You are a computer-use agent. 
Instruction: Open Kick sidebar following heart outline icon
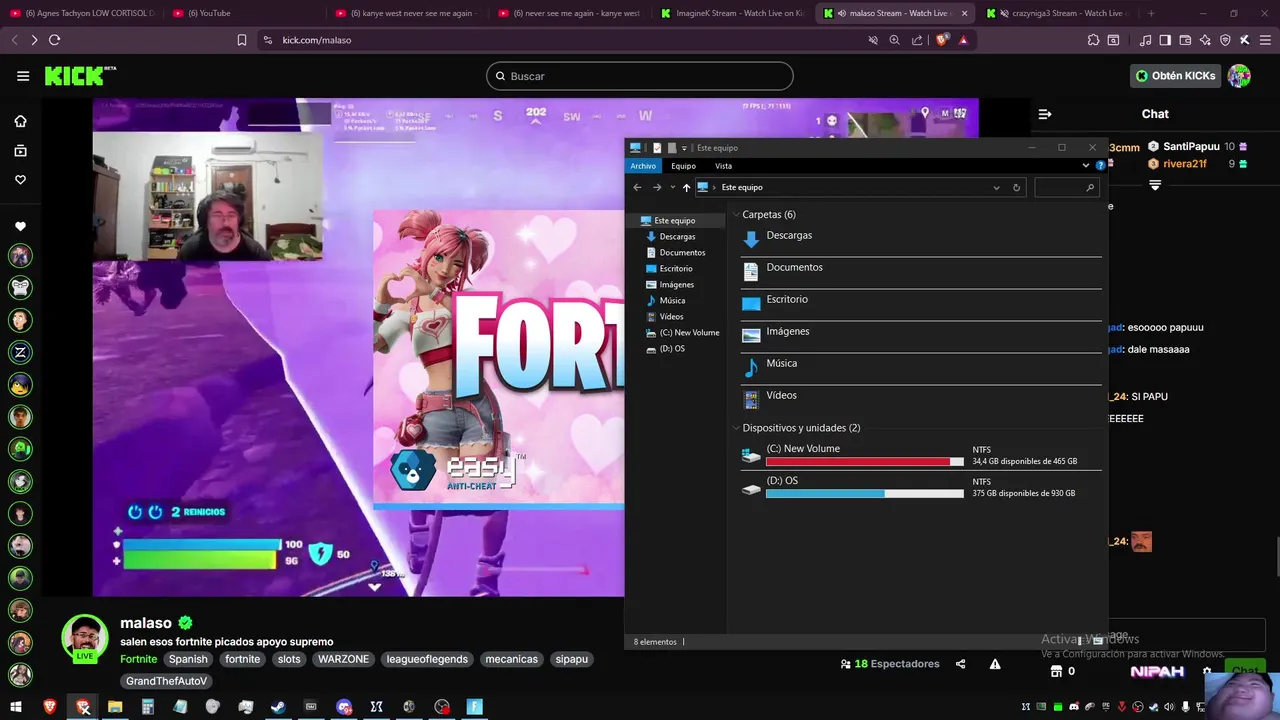(20, 180)
